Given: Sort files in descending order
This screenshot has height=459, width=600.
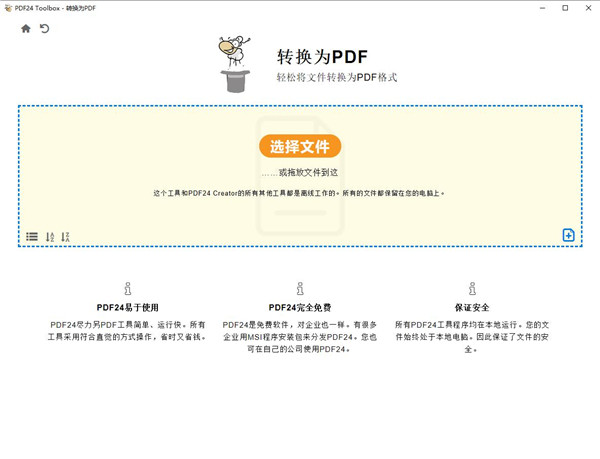Looking at the screenshot, I should [65, 237].
